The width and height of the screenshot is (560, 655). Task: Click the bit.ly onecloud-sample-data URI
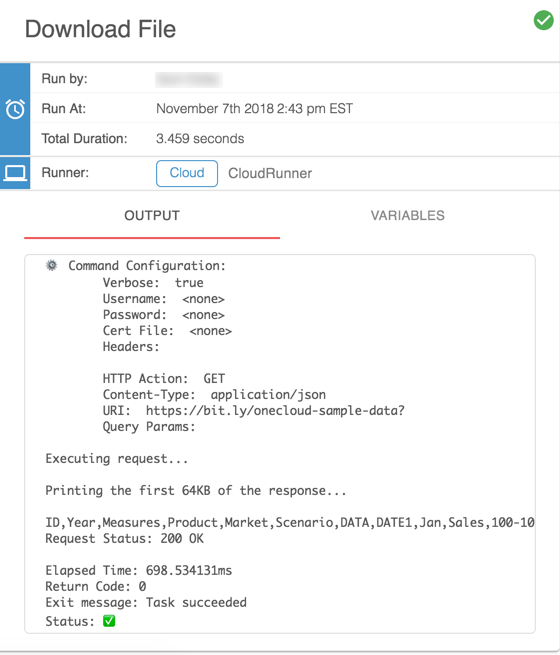(x=275, y=411)
